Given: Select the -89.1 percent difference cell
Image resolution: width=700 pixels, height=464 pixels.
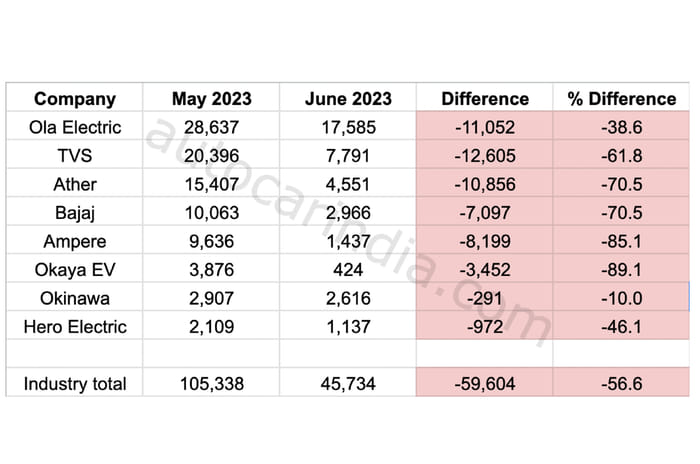Looking at the screenshot, I should click(621, 269).
